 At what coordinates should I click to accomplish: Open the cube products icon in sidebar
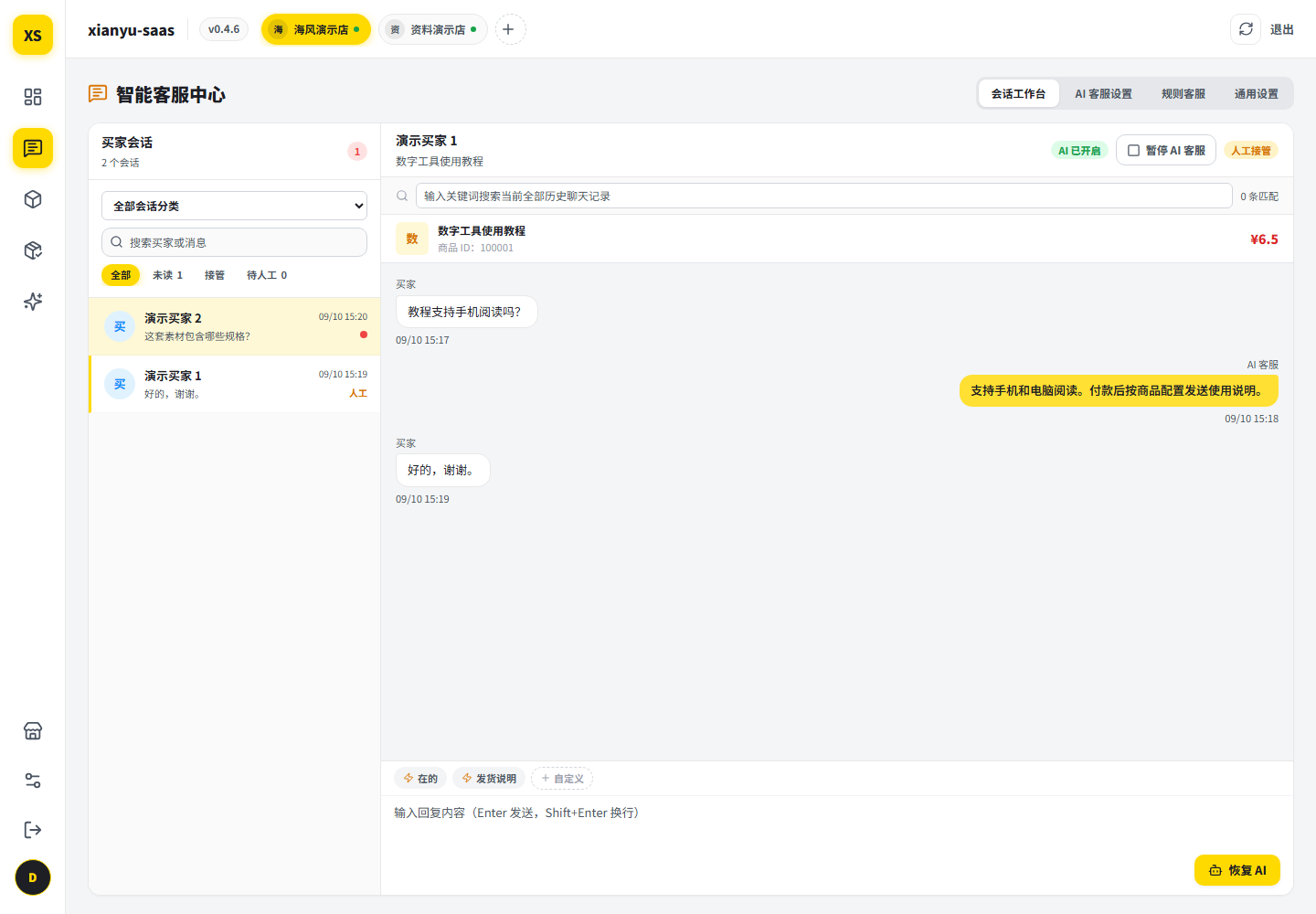click(33, 199)
